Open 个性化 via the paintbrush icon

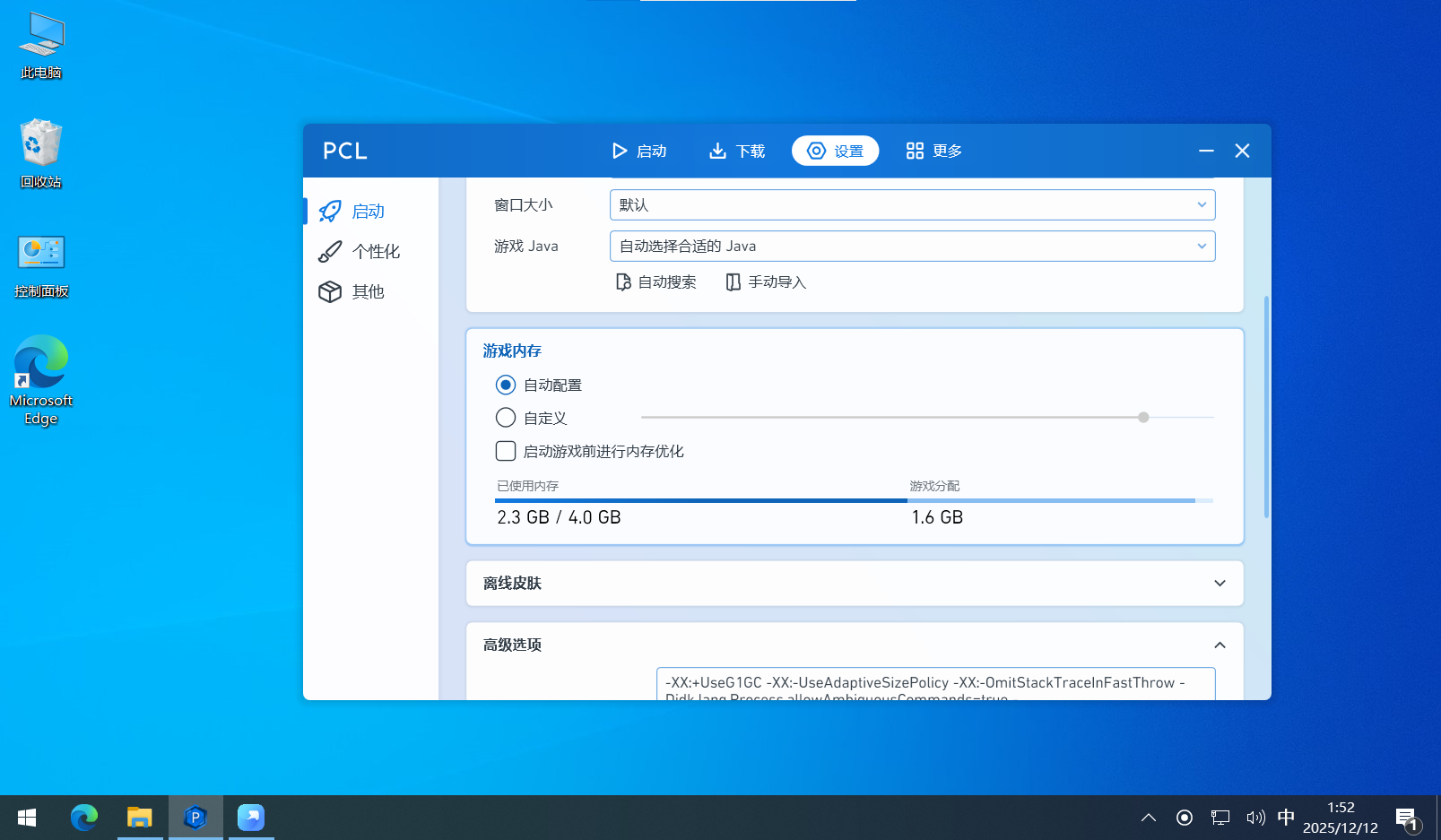[330, 252]
